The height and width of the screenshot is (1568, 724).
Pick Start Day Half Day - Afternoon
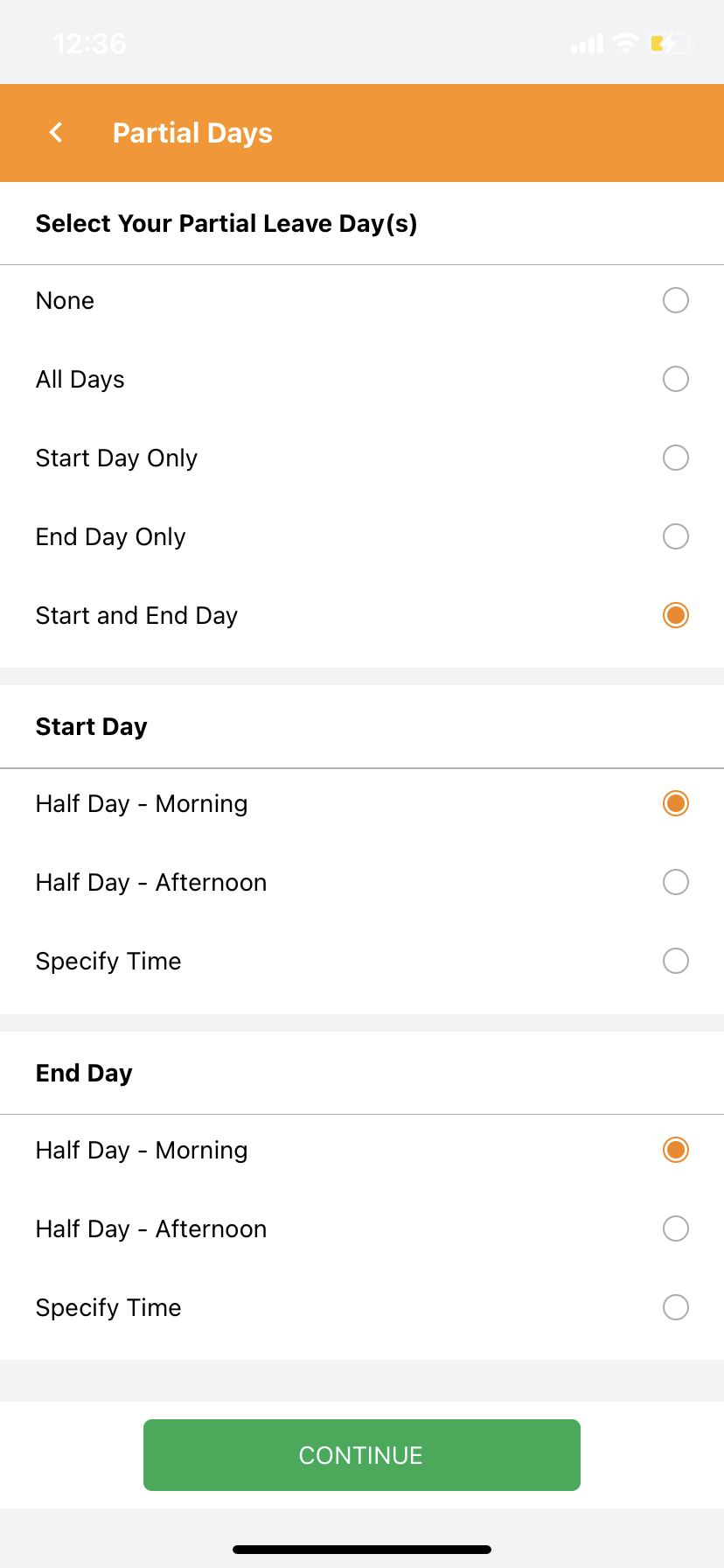pyautogui.click(x=675, y=882)
